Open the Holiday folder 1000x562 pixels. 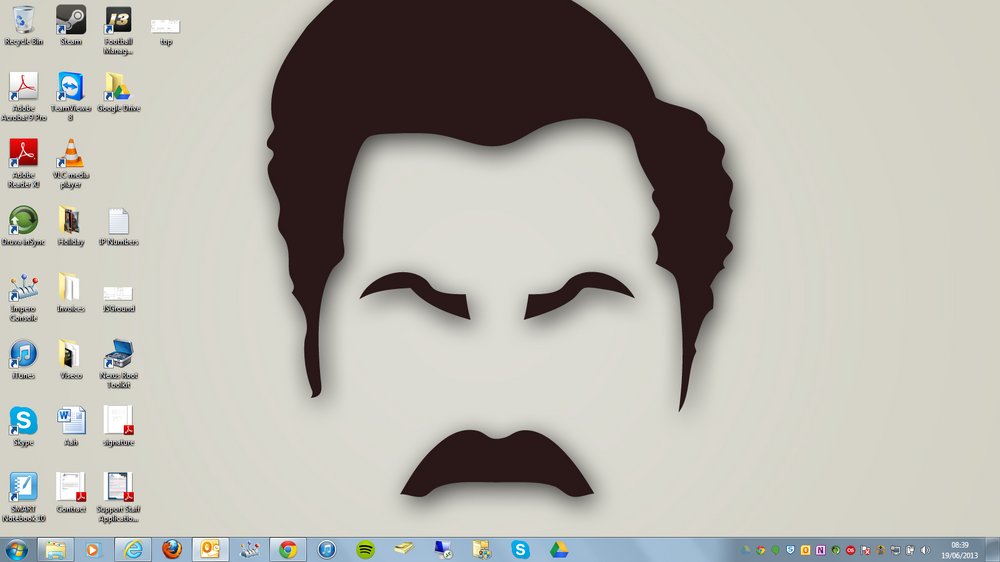(x=71, y=226)
